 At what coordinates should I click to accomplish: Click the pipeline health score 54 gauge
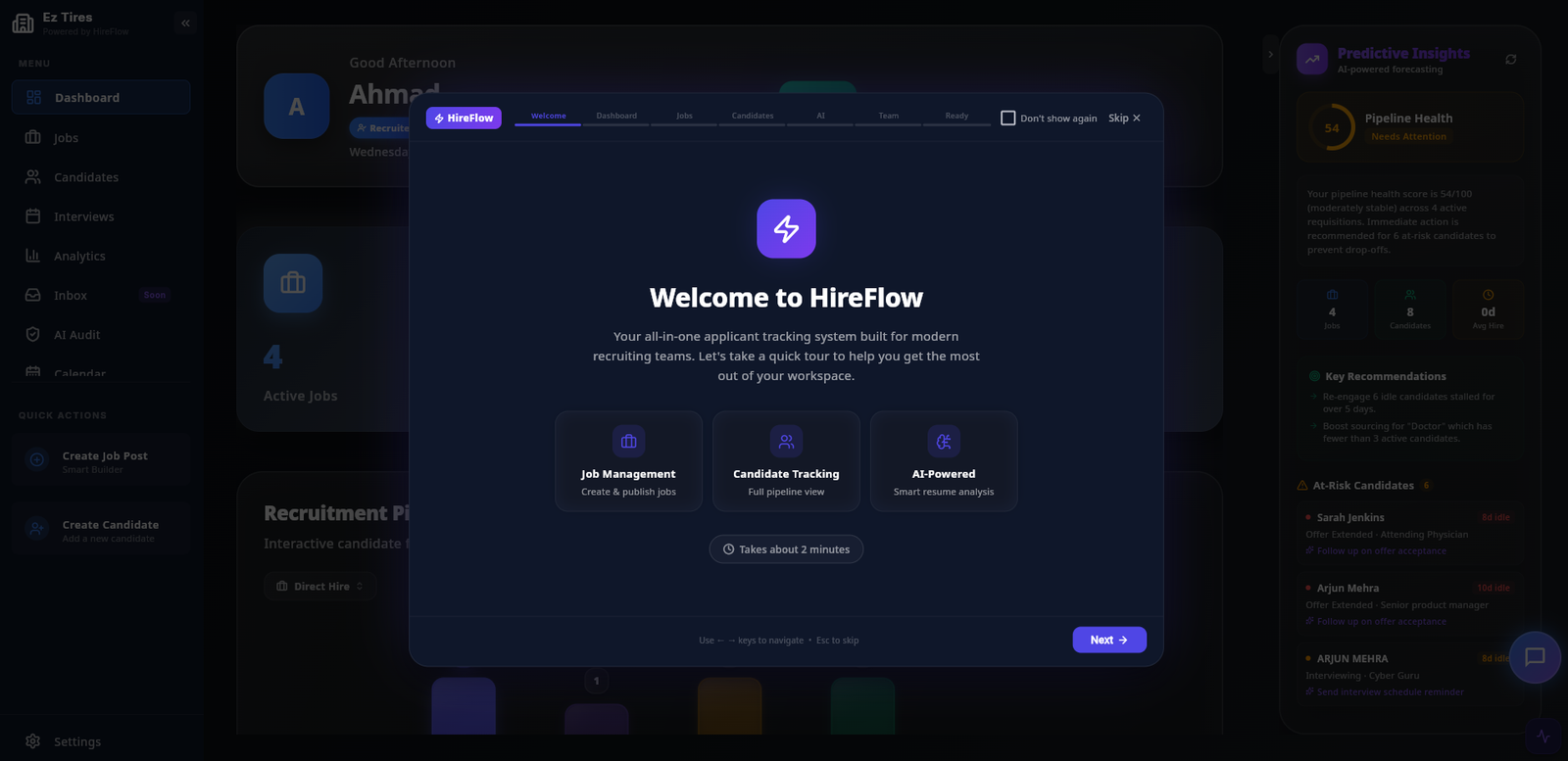pyautogui.click(x=1332, y=127)
